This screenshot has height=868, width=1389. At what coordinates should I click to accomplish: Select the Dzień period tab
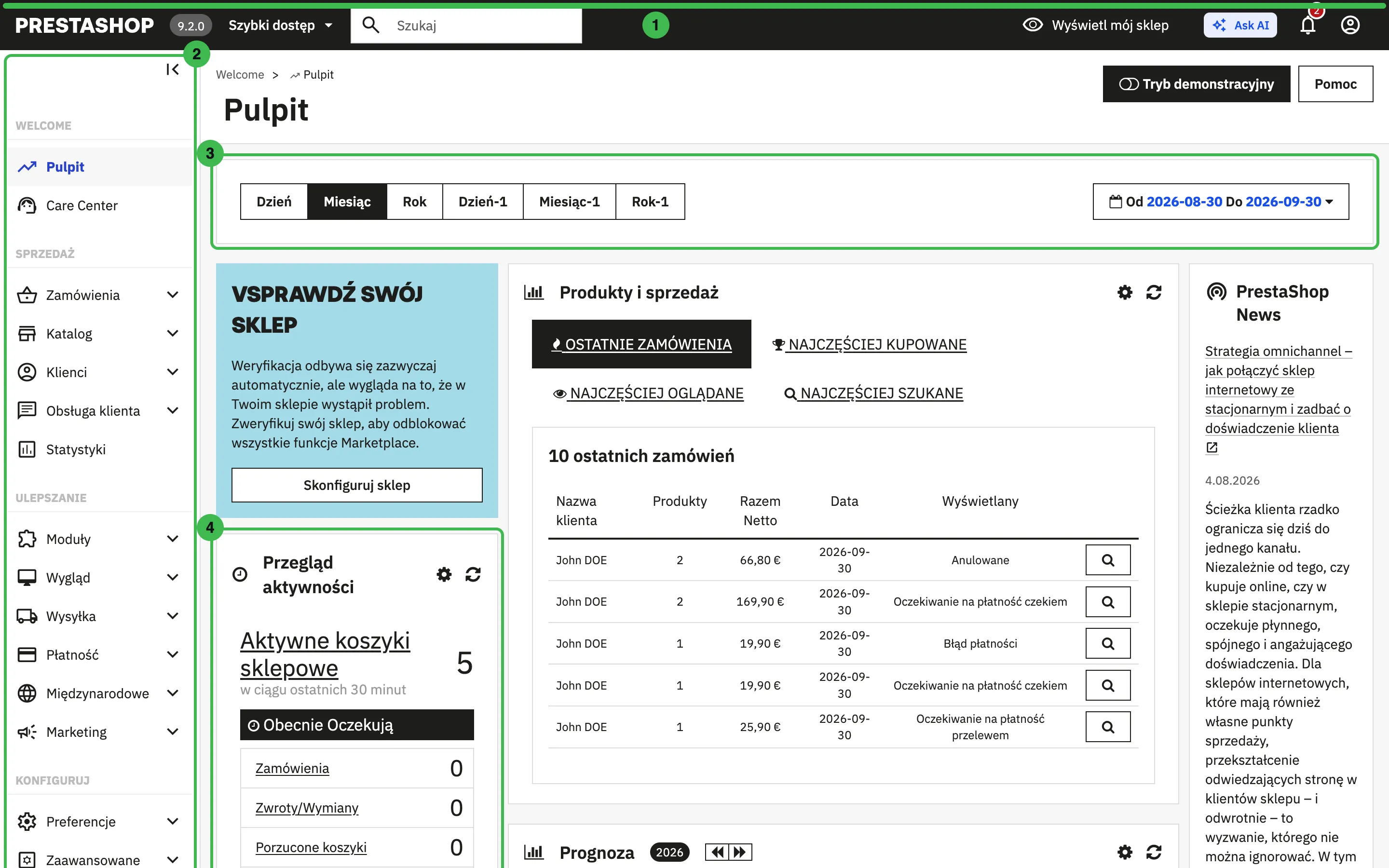click(x=274, y=202)
